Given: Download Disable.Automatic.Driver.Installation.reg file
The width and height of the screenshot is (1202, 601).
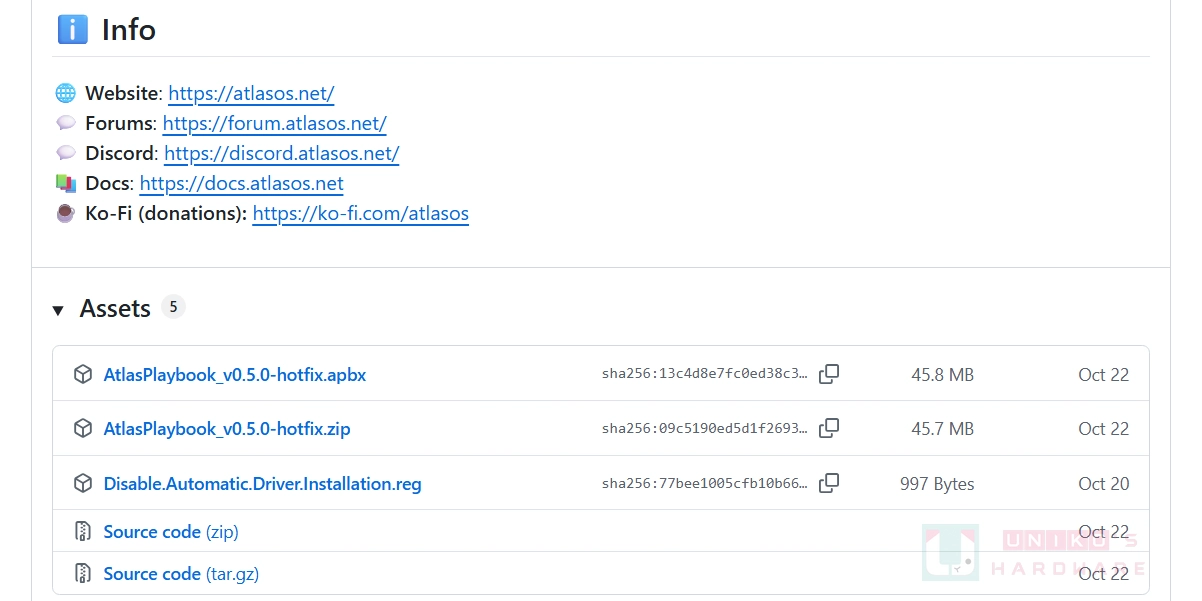Looking at the screenshot, I should 262,484.
